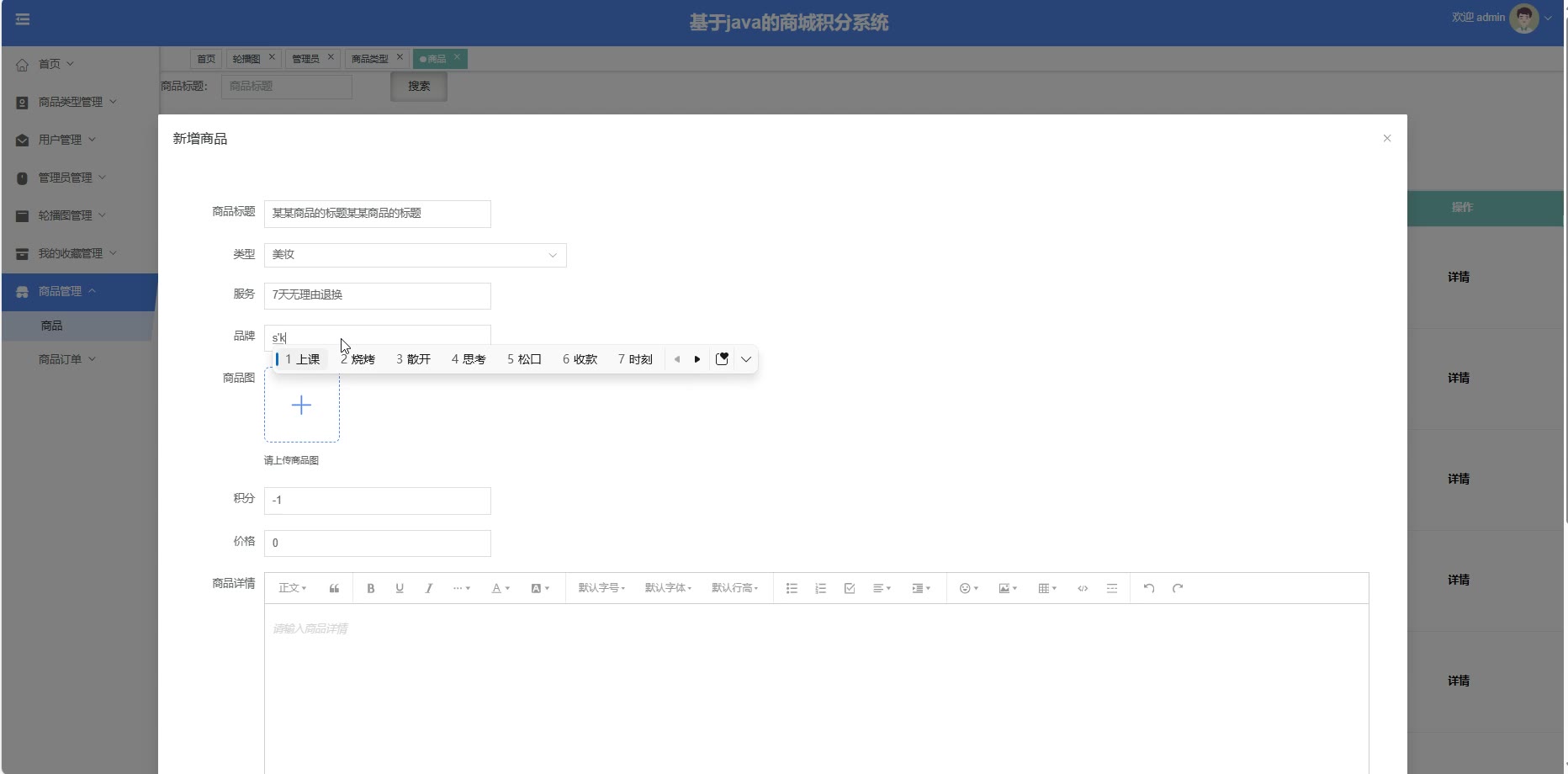Choose IME candidate 1 上课
This screenshot has height=774, width=1568.
pos(302,359)
